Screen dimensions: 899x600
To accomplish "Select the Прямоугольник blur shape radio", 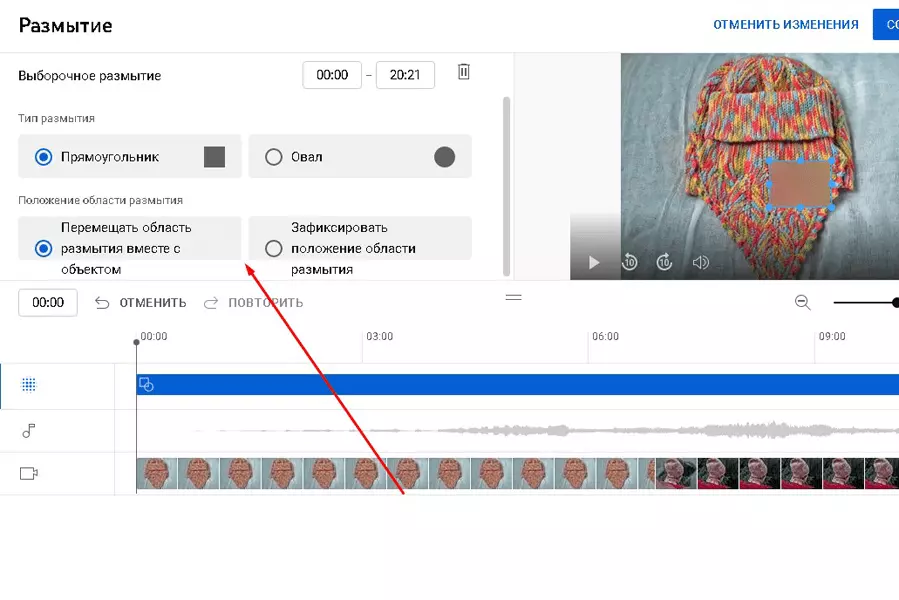I will (x=44, y=157).
